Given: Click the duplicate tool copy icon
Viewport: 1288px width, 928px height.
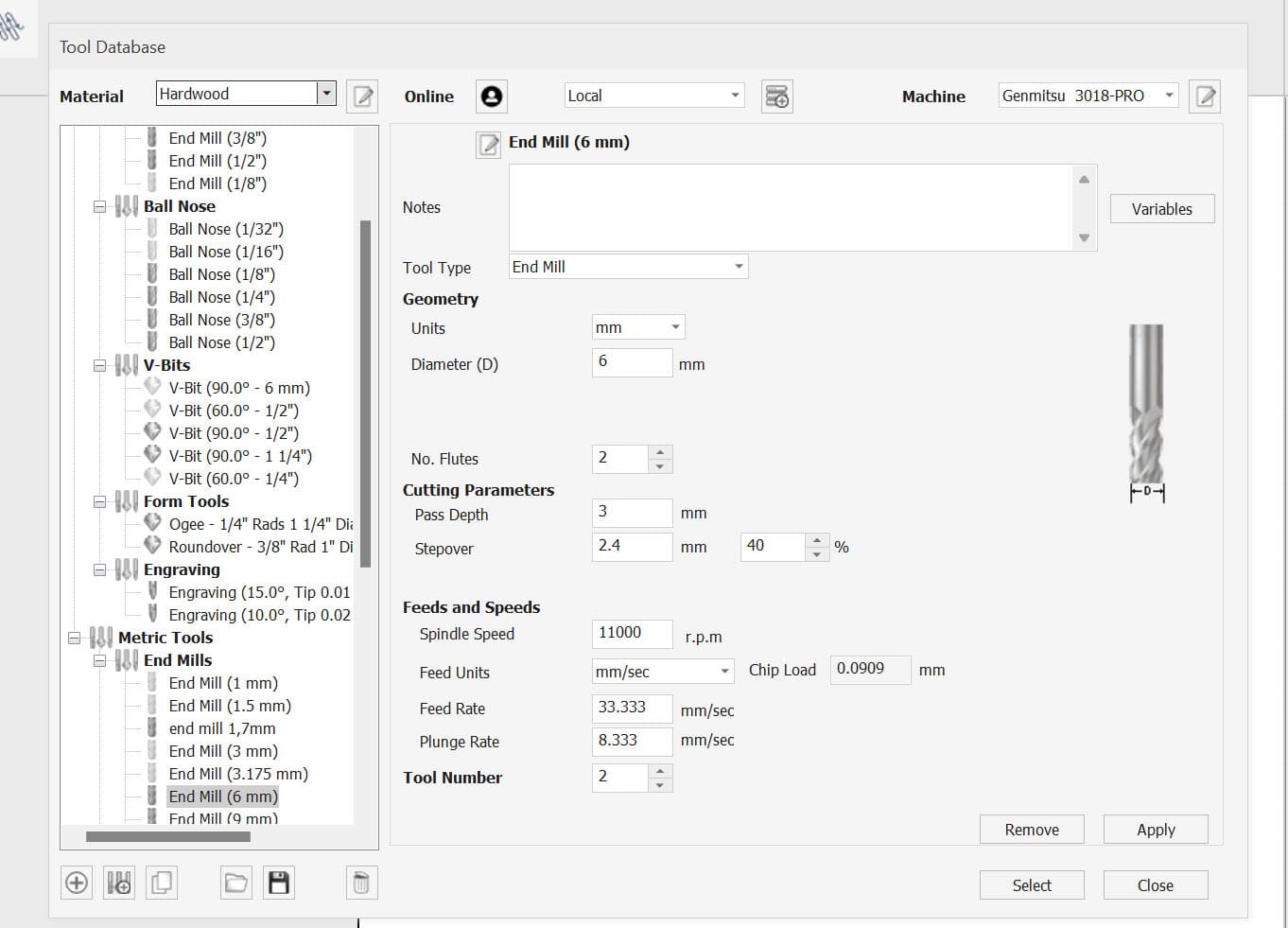Looking at the screenshot, I should [x=162, y=883].
